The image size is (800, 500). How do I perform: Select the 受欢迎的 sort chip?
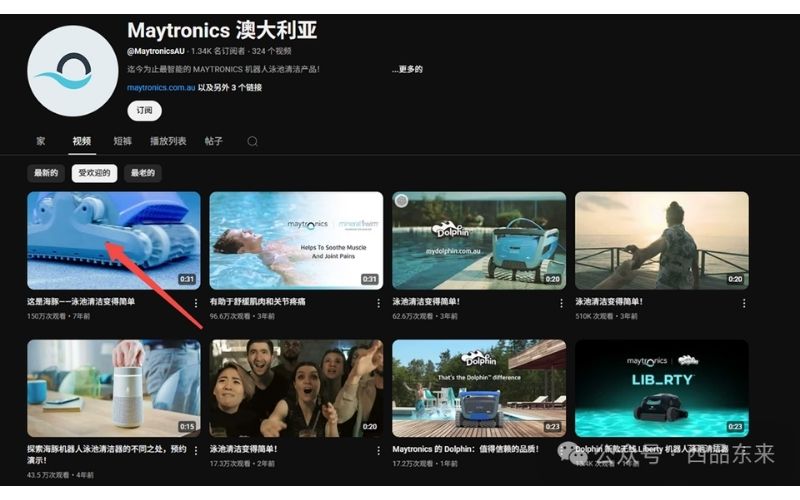[x=94, y=173]
